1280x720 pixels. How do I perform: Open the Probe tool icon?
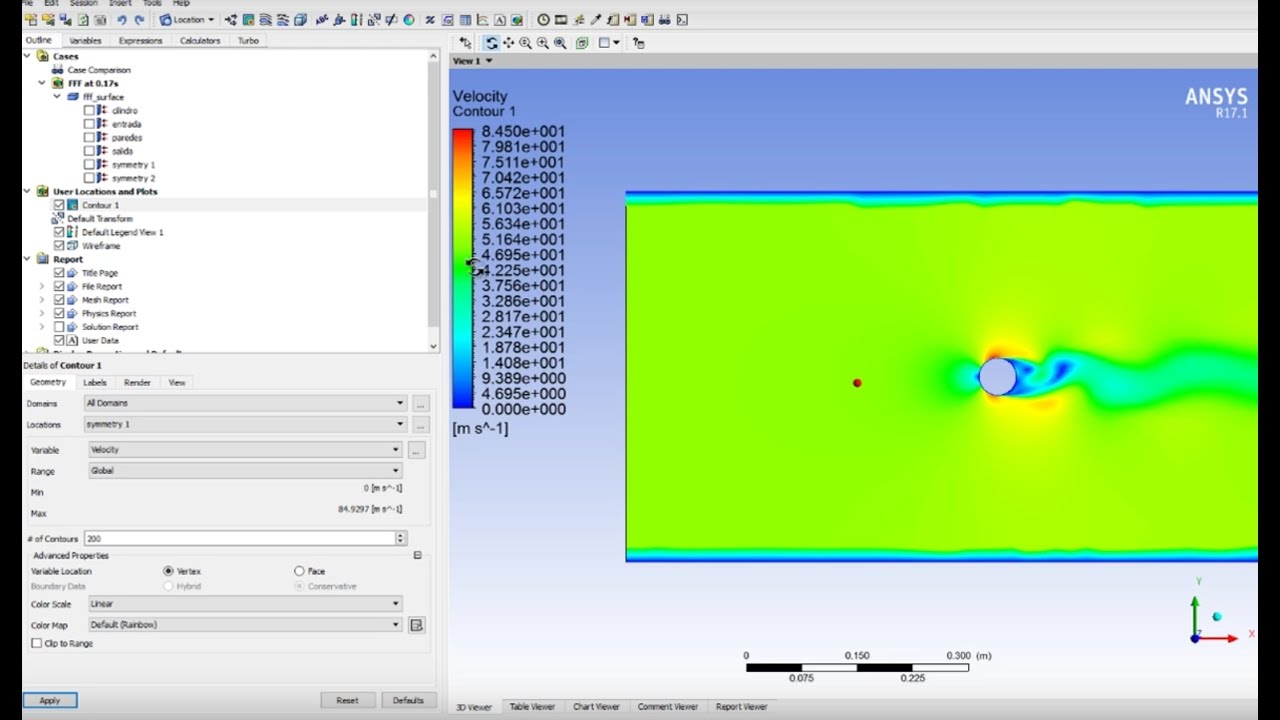click(x=596, y=19)
